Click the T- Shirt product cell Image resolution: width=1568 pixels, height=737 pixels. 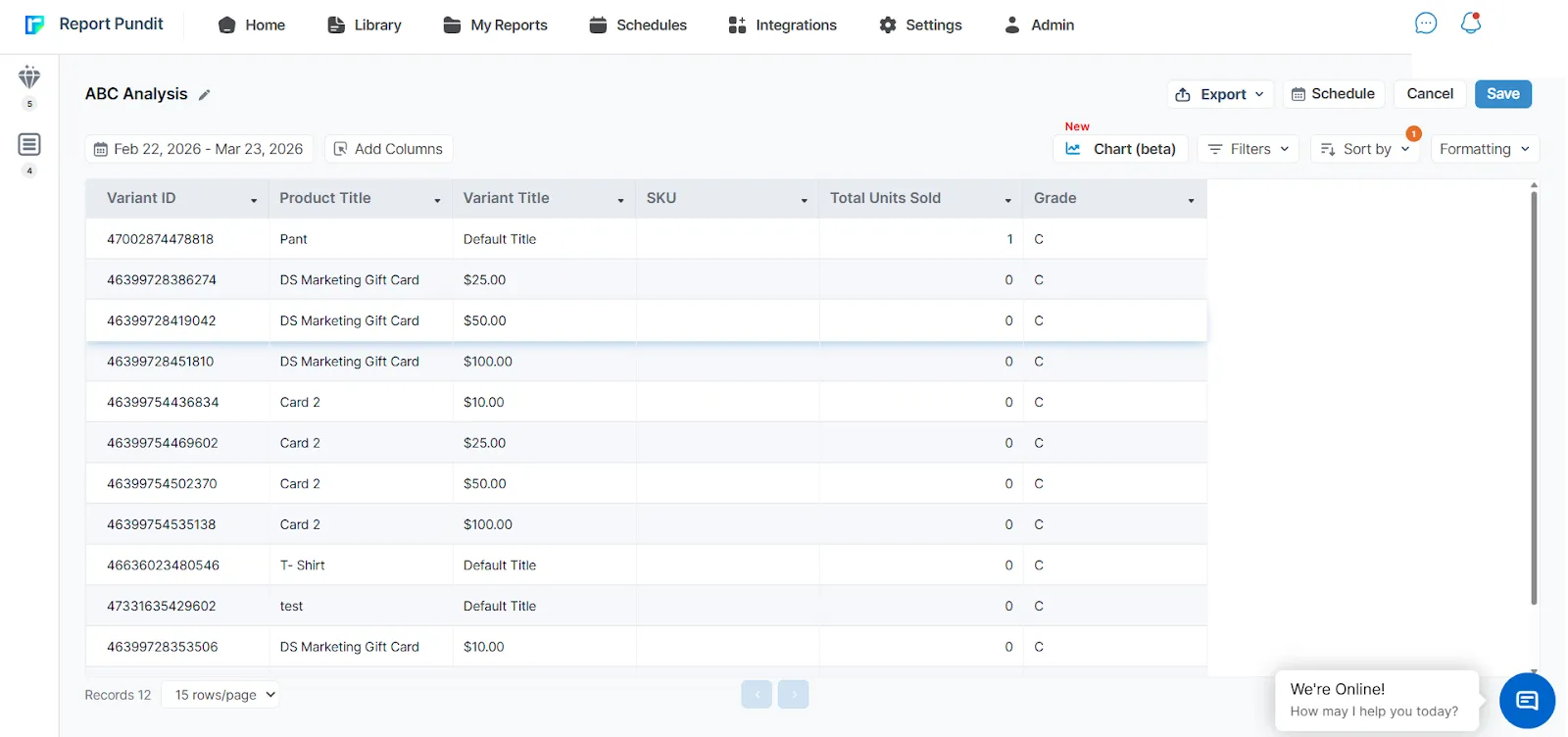(361, 565)
